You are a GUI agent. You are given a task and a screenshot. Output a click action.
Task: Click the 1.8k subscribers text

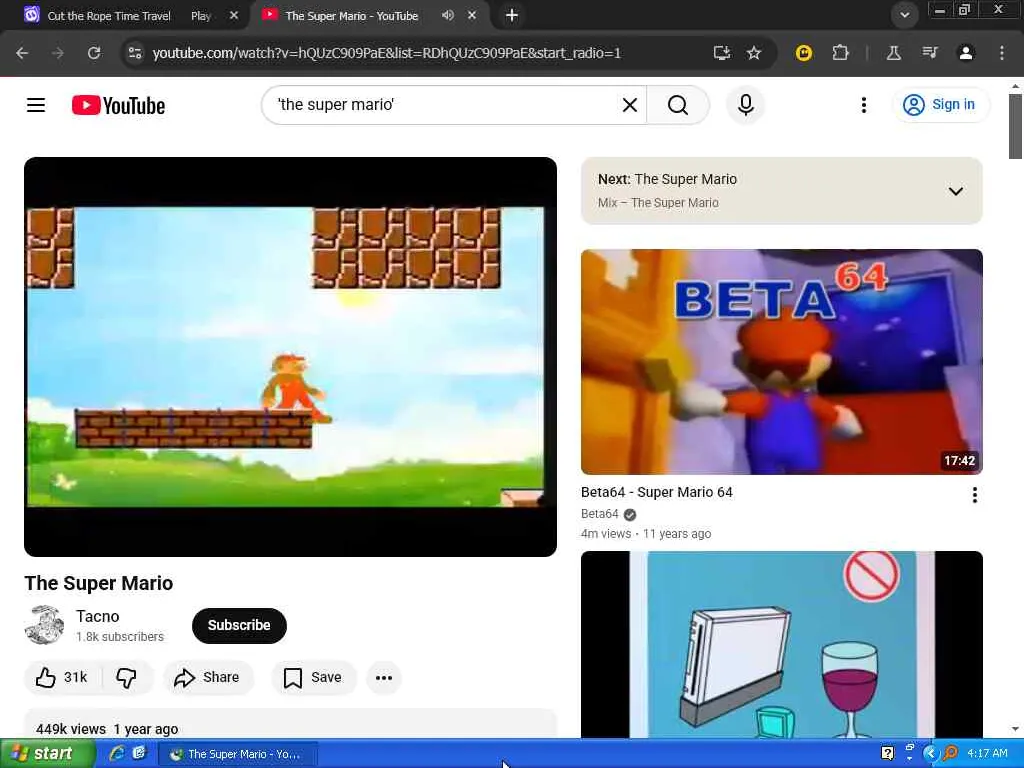pyautogui.click(x=120, y=637)
